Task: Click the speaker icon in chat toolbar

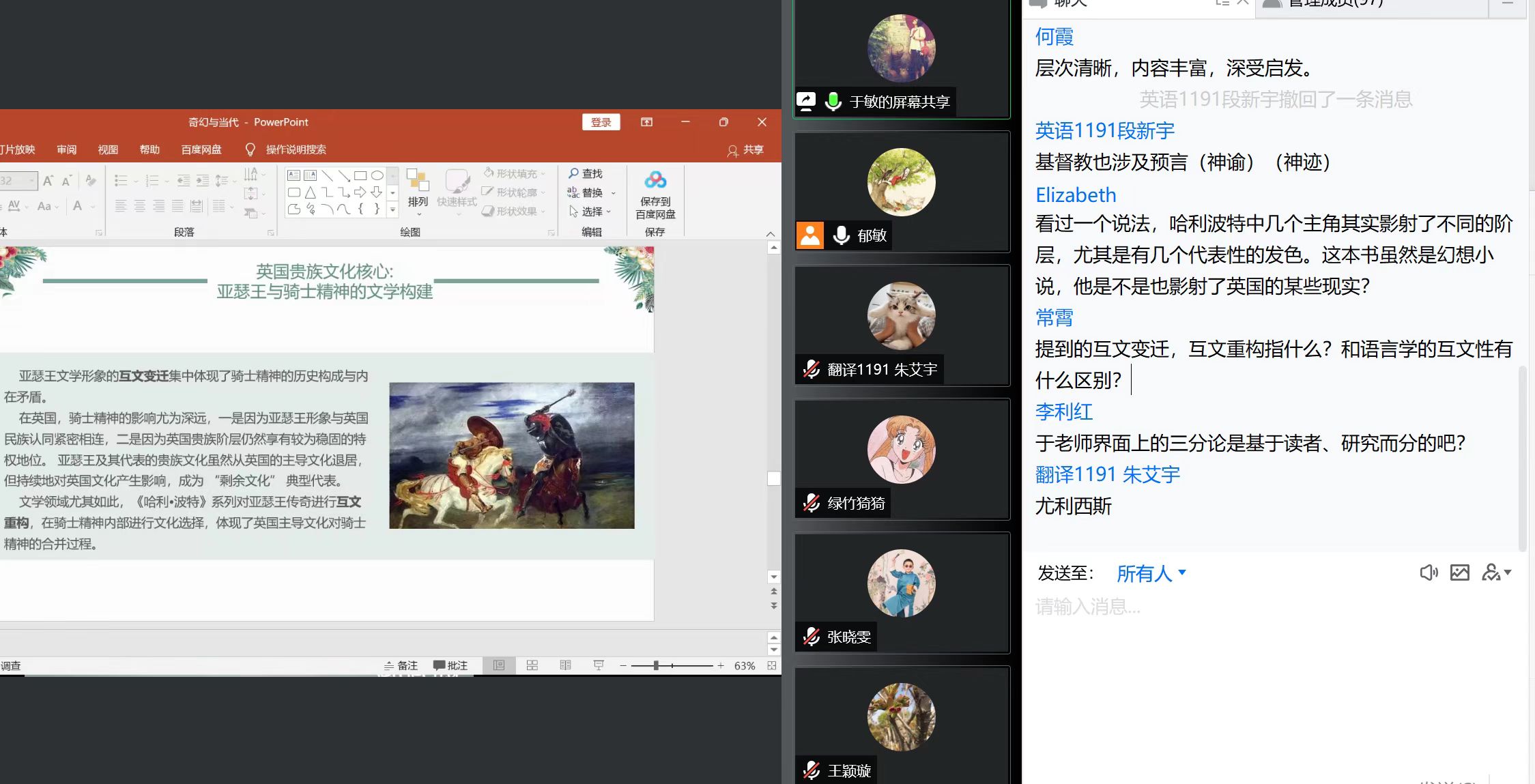Action: point(1428,572)
